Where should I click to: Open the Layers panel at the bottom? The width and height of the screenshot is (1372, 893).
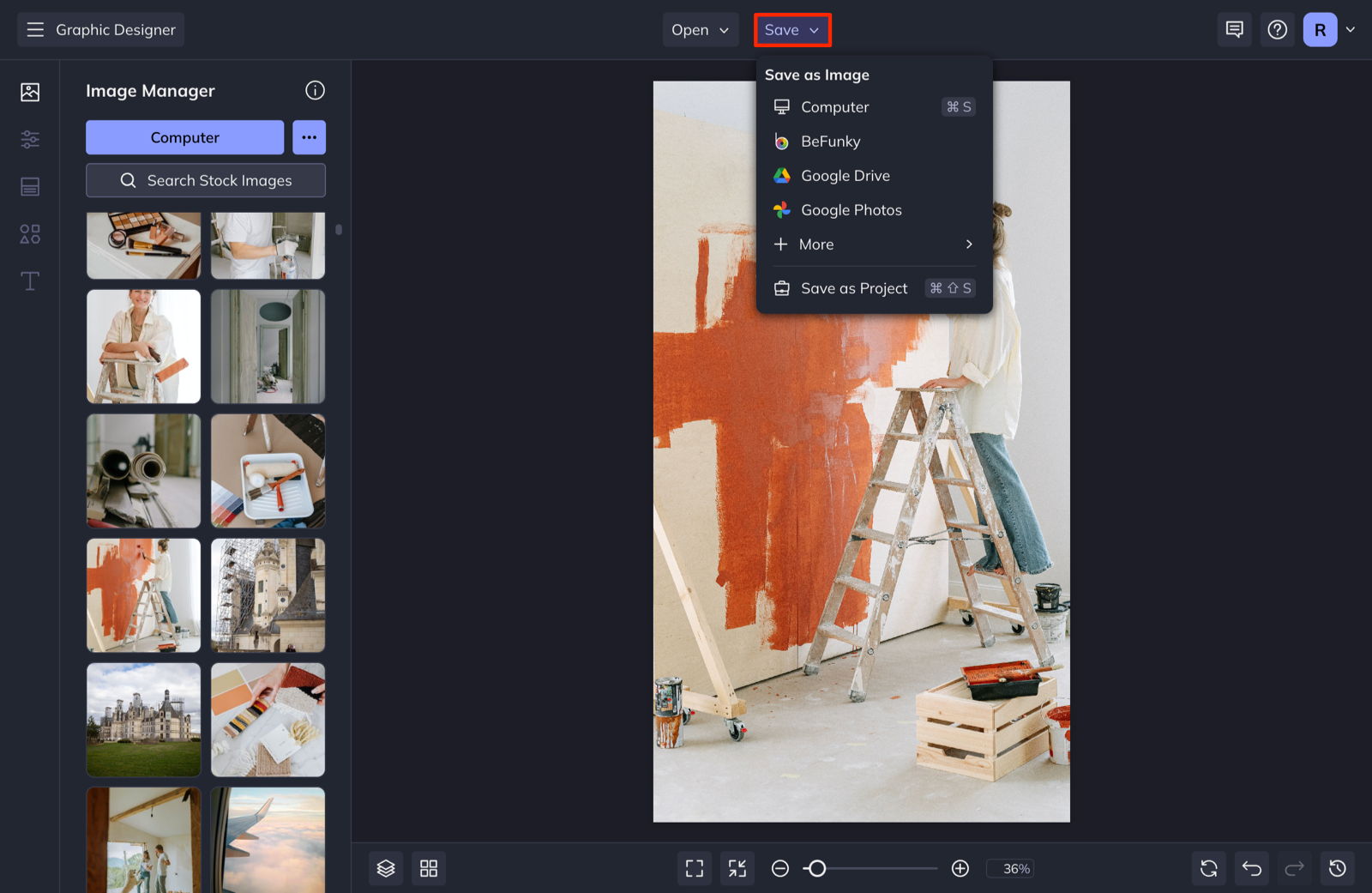(385, 868)
